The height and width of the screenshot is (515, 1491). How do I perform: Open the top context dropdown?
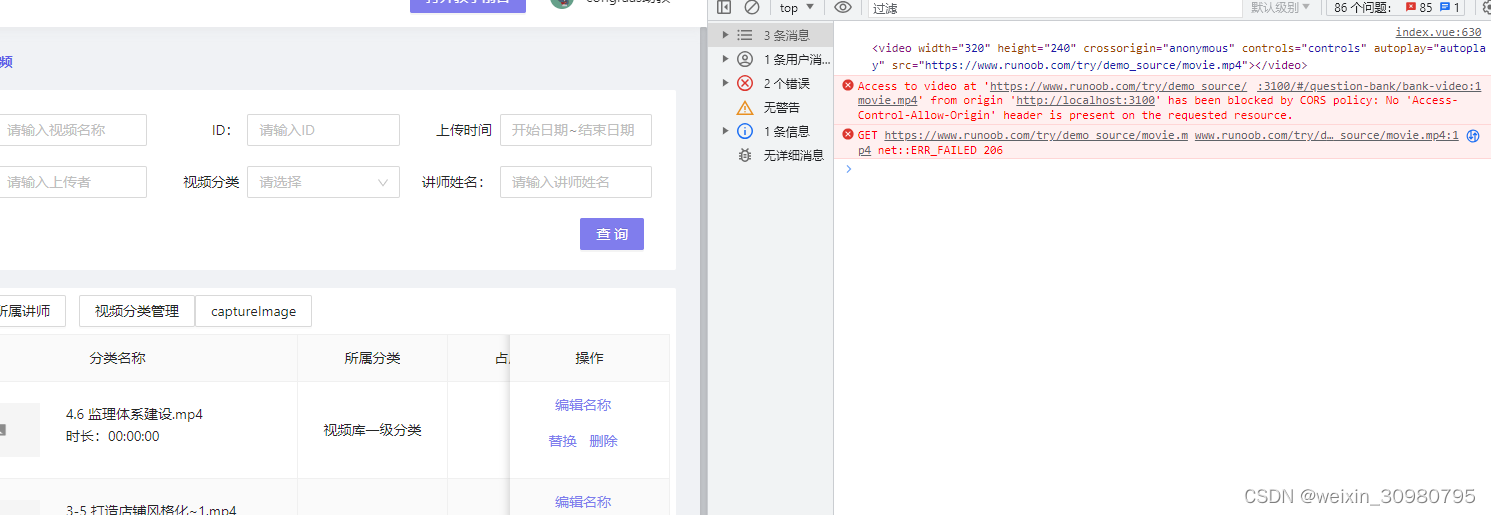[797, 8]
